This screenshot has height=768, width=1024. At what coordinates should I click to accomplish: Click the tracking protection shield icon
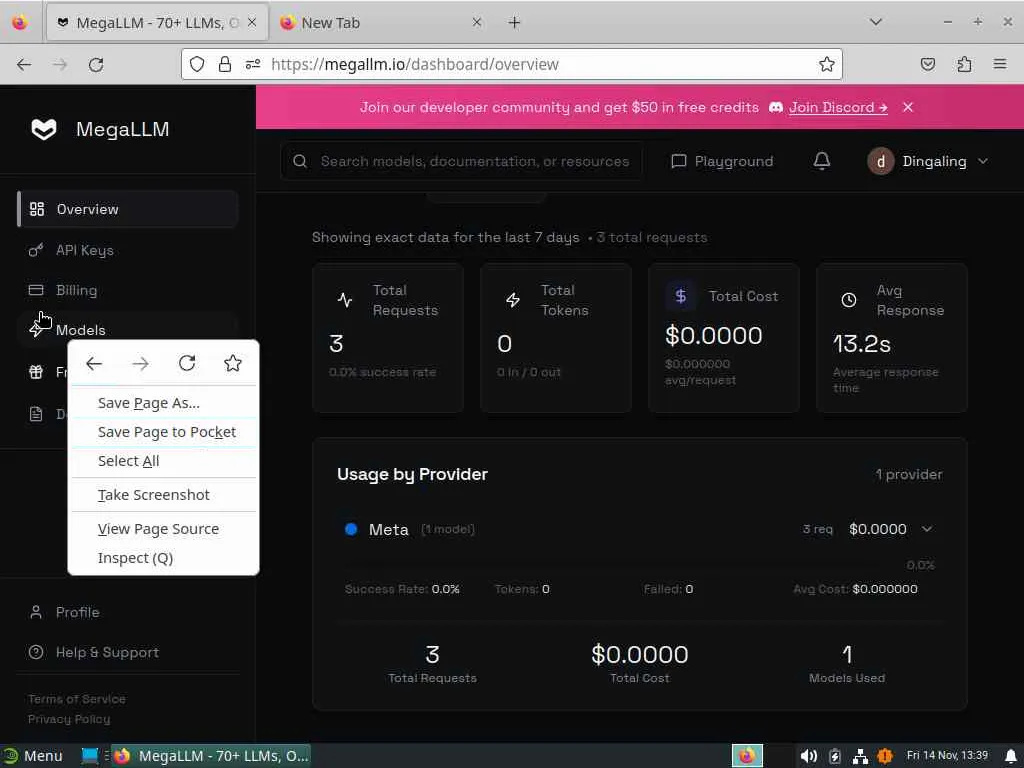point(197,64)
